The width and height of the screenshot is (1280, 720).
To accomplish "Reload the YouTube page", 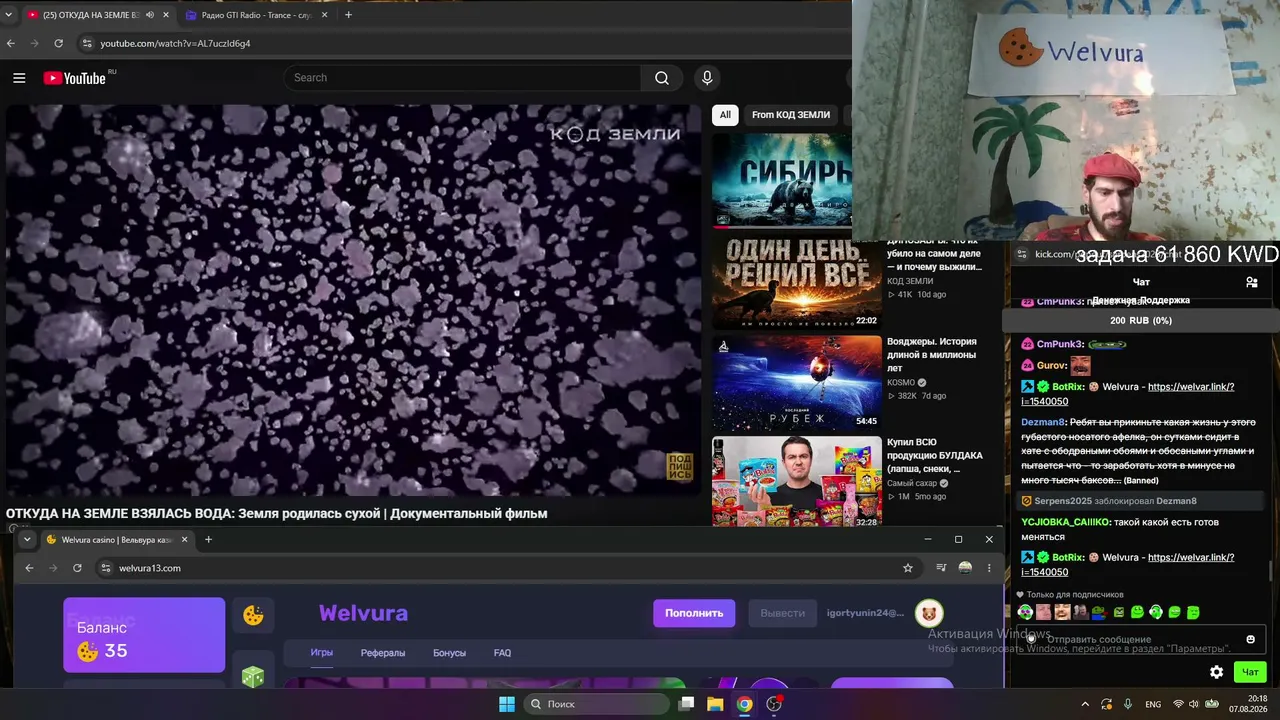I will [x=59, y=43].
